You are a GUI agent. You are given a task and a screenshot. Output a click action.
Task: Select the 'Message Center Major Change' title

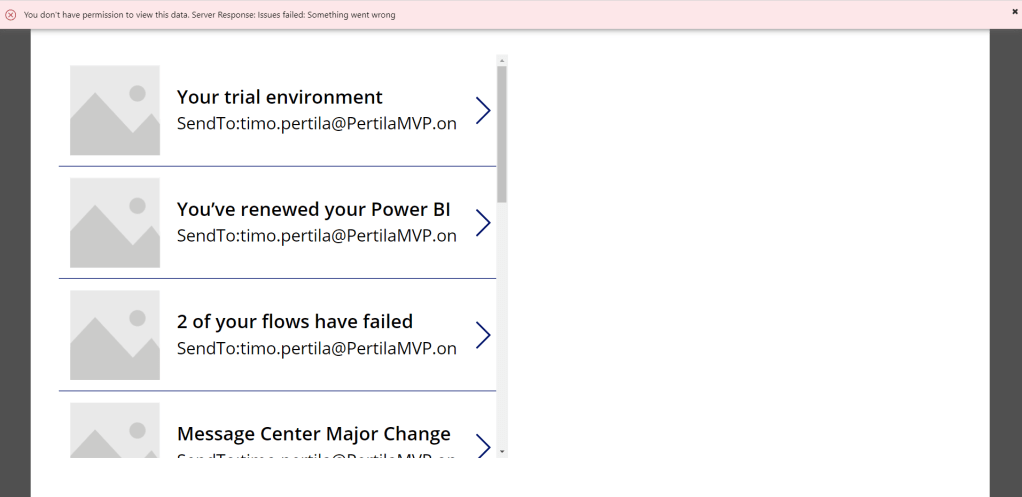[313, 433]
